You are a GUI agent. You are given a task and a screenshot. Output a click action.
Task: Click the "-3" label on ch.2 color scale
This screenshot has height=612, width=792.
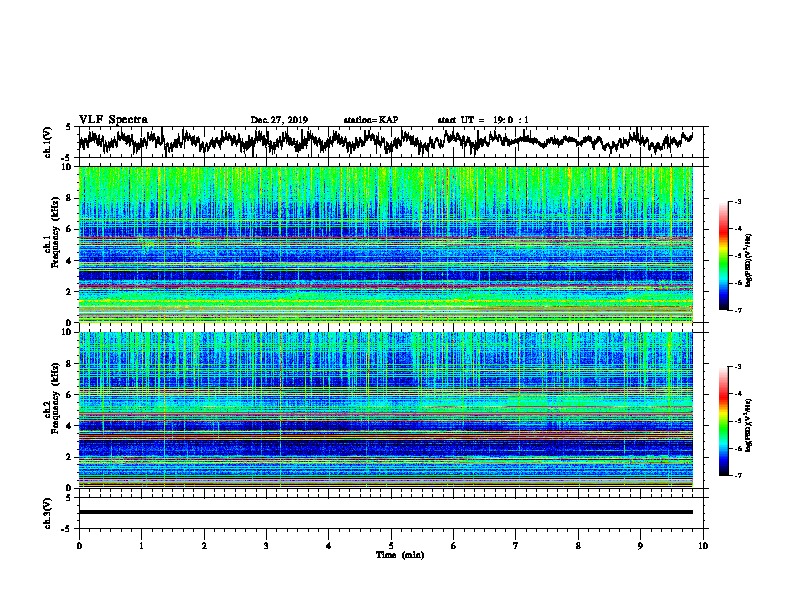point(738,367)
